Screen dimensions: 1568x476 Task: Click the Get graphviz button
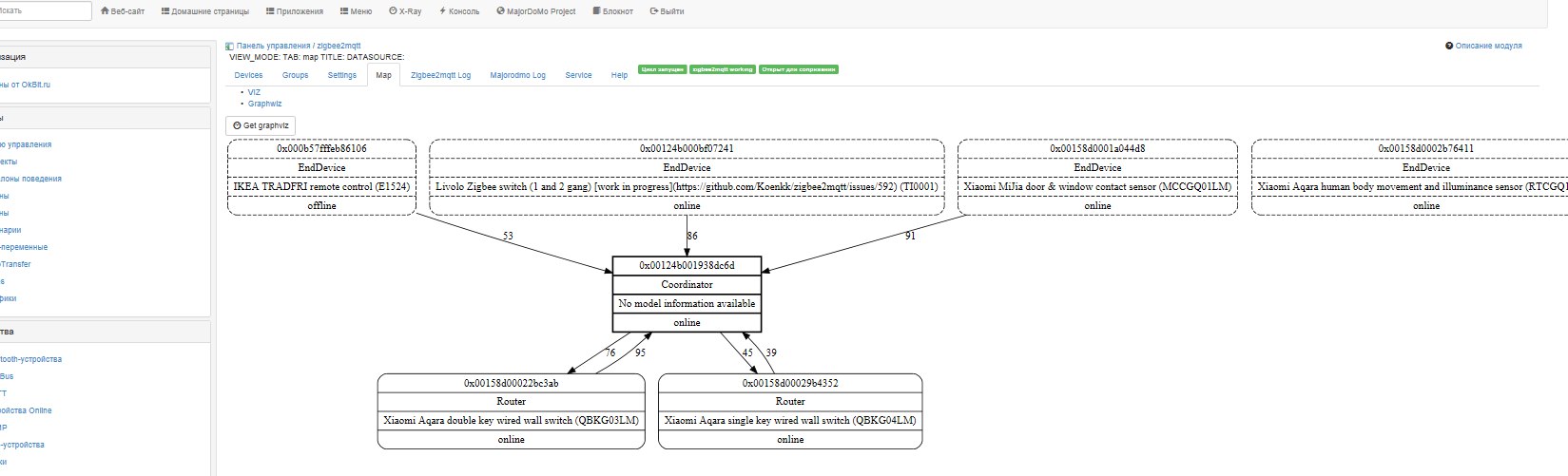click(x=261, y=125)
